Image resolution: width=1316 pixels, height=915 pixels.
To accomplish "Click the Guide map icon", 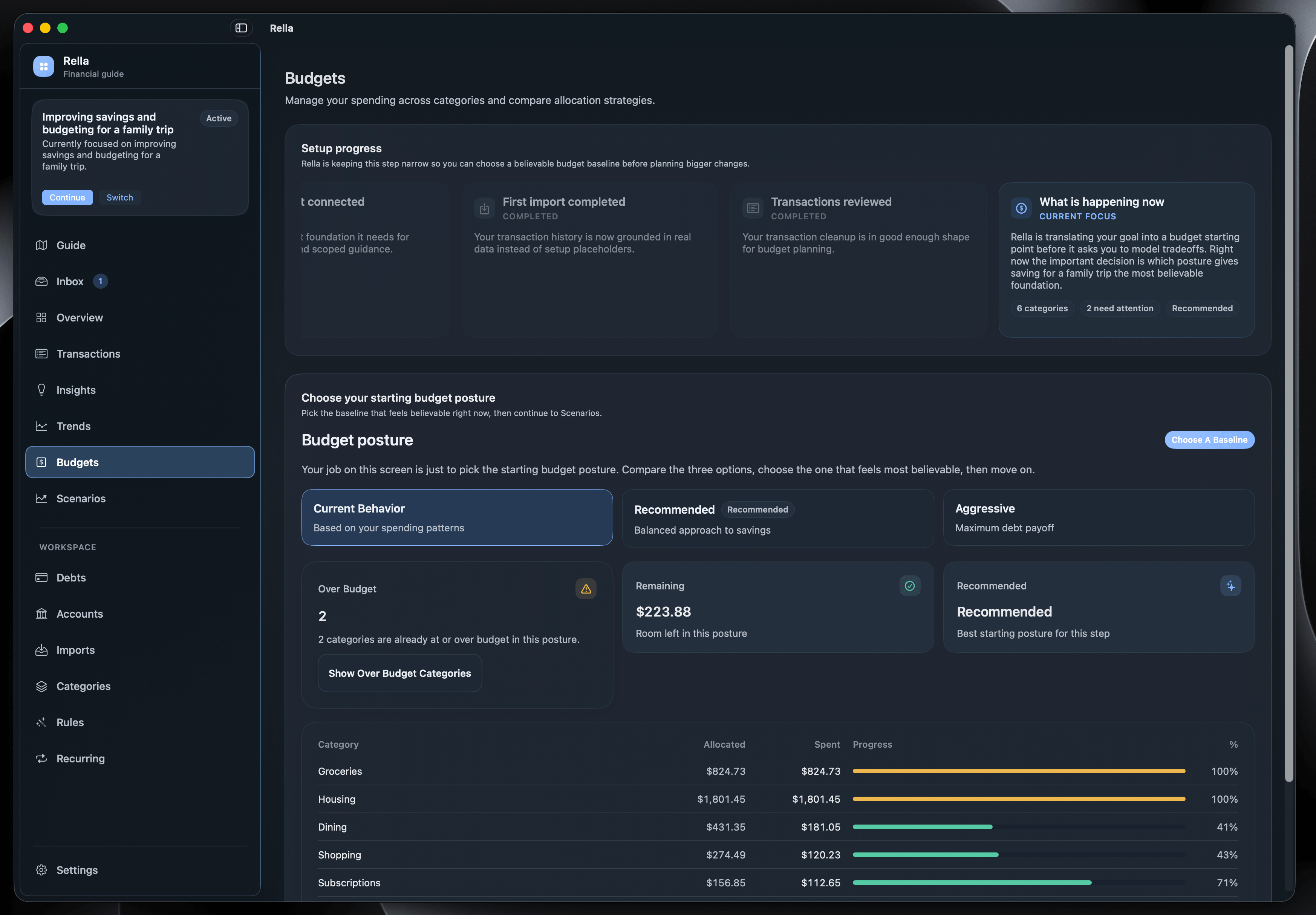I will pos(41,245).
